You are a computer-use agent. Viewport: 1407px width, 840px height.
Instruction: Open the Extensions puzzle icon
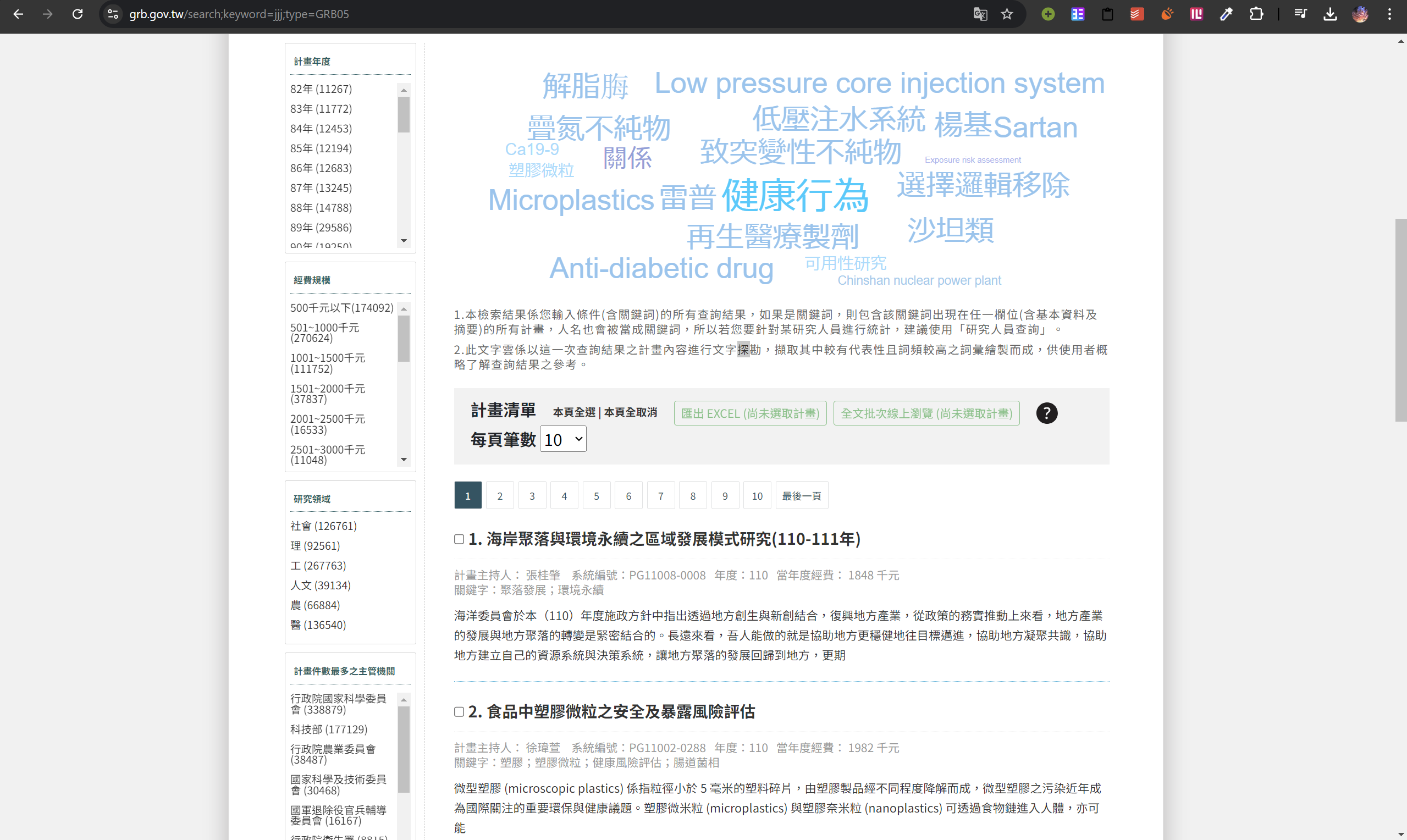point(1256,14)
